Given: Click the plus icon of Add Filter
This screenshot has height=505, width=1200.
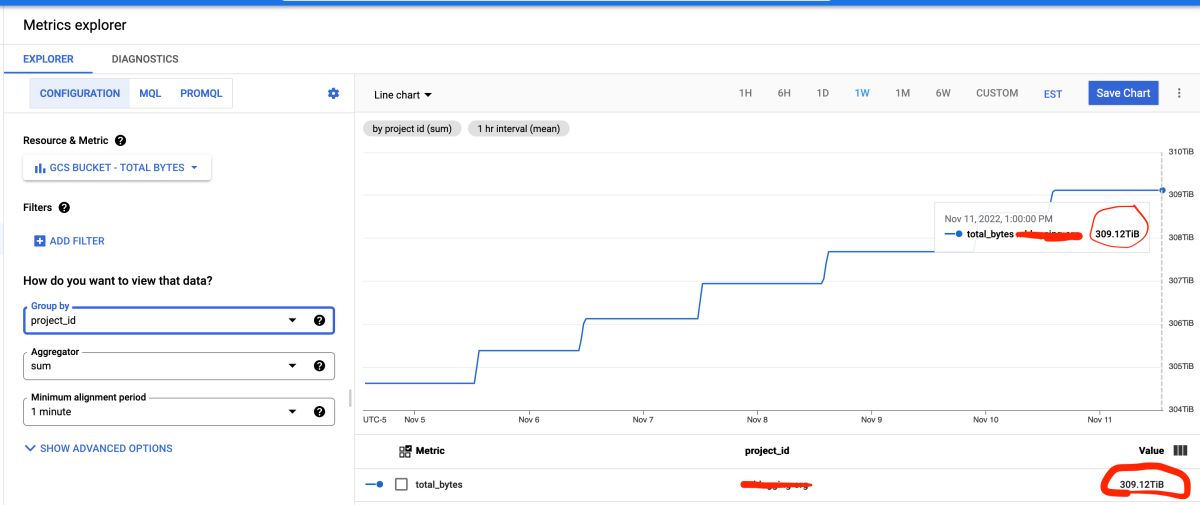Looking at the screenshot, I should tap(40, 241).
